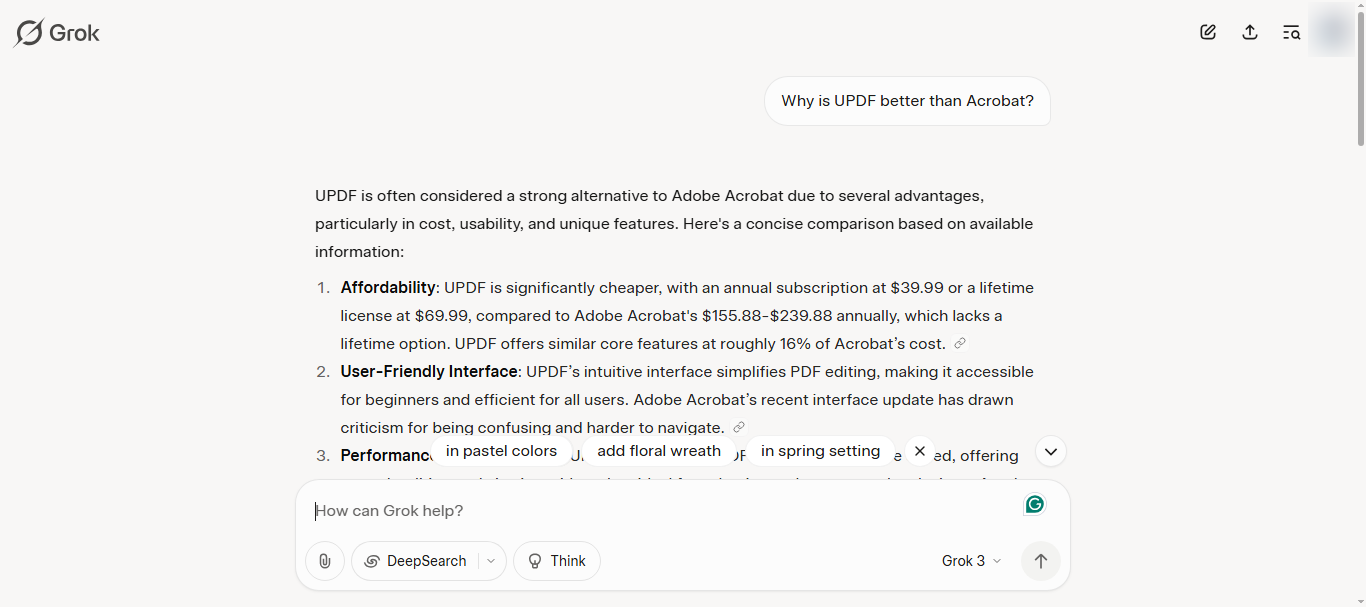Open the Grok 3 model selector
The image size is (1366, 607).
tap(971, 561)
